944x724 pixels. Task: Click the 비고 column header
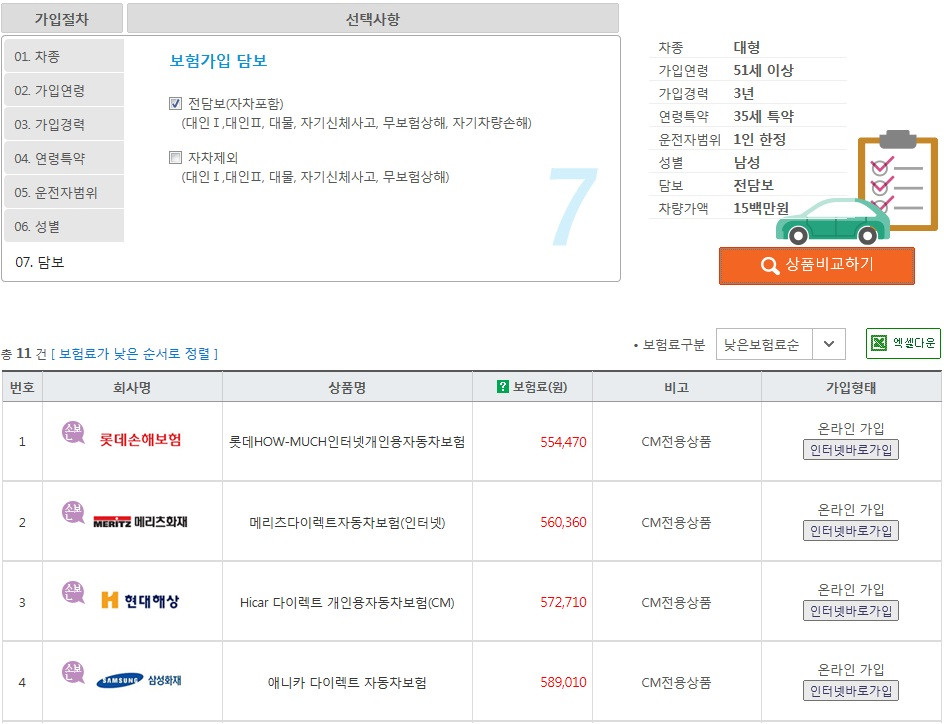pos(677,387)
